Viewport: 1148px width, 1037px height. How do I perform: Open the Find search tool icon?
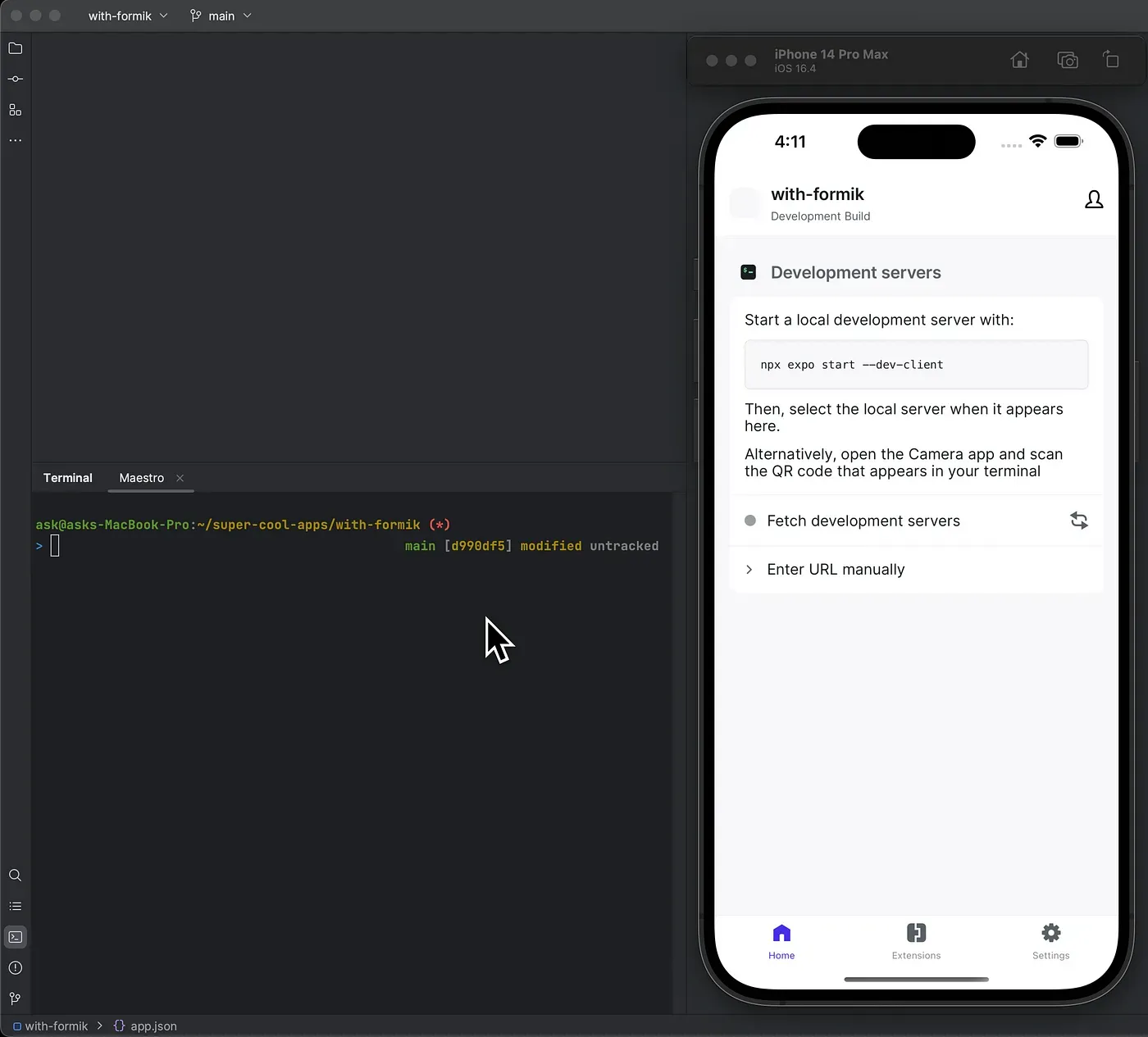coord(15,876)
